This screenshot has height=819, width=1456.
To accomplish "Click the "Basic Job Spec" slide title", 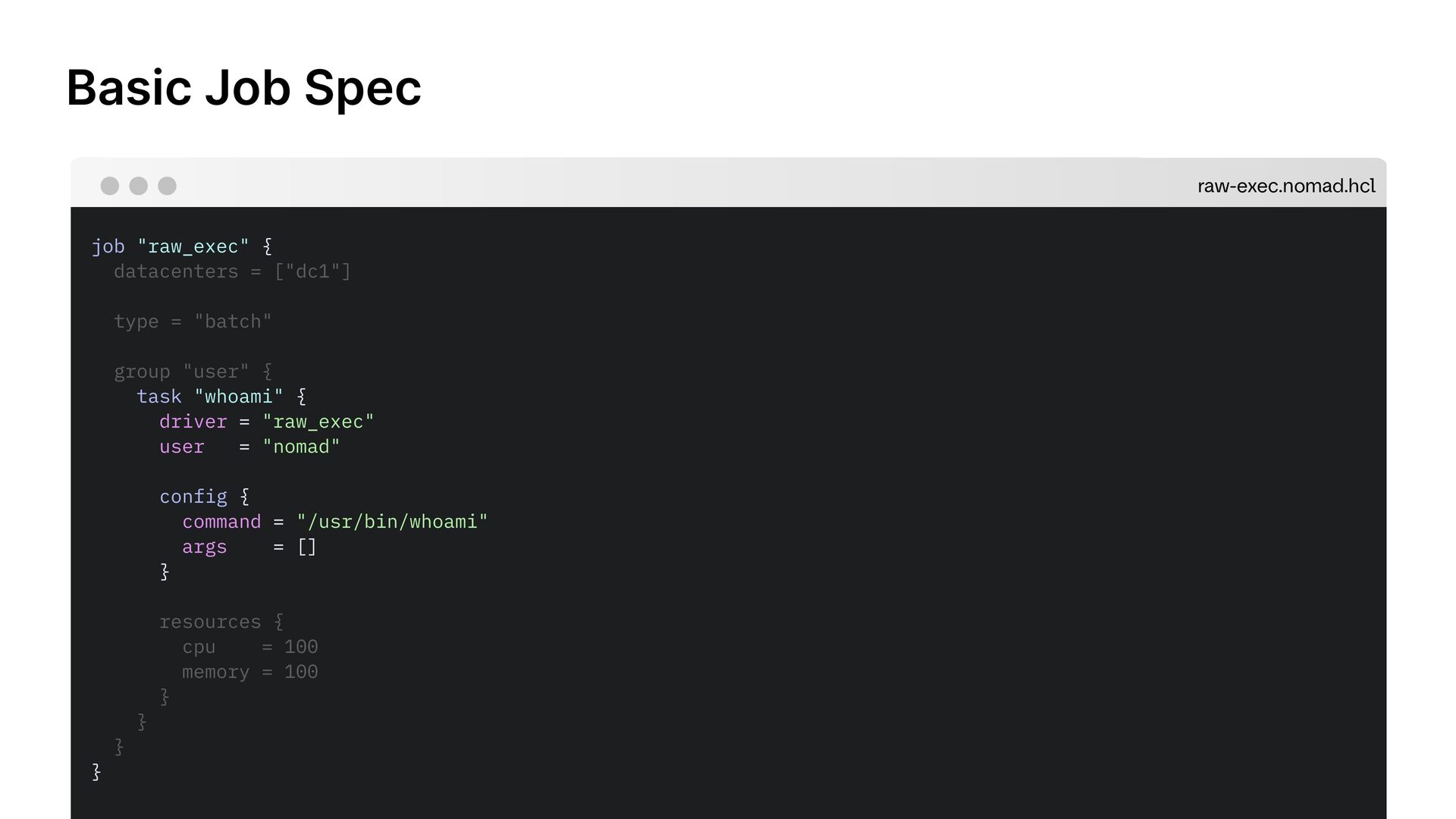I will pos(243,88).
